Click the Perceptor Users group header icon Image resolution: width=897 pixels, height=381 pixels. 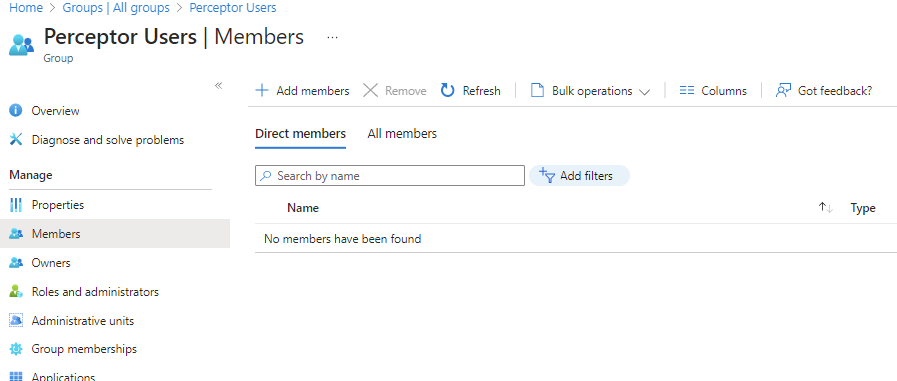tap(21, 45)
